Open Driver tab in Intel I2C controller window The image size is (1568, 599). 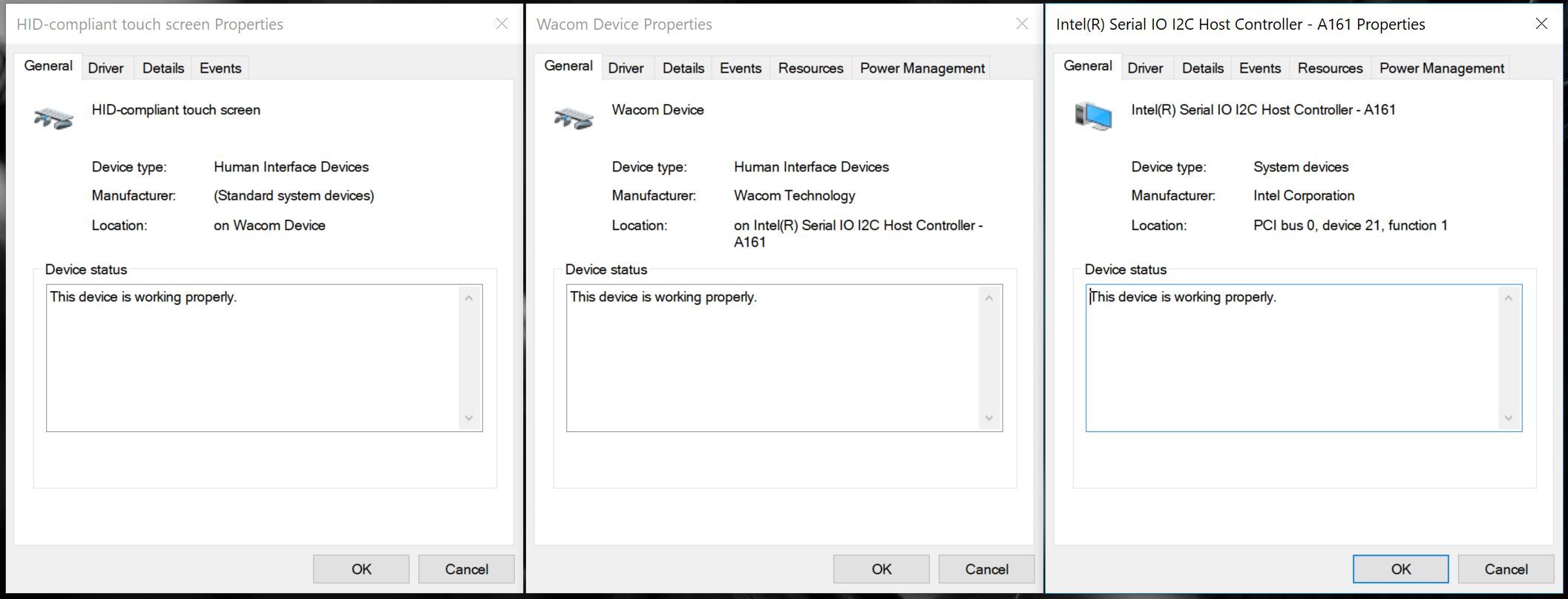coord(1146,68)
